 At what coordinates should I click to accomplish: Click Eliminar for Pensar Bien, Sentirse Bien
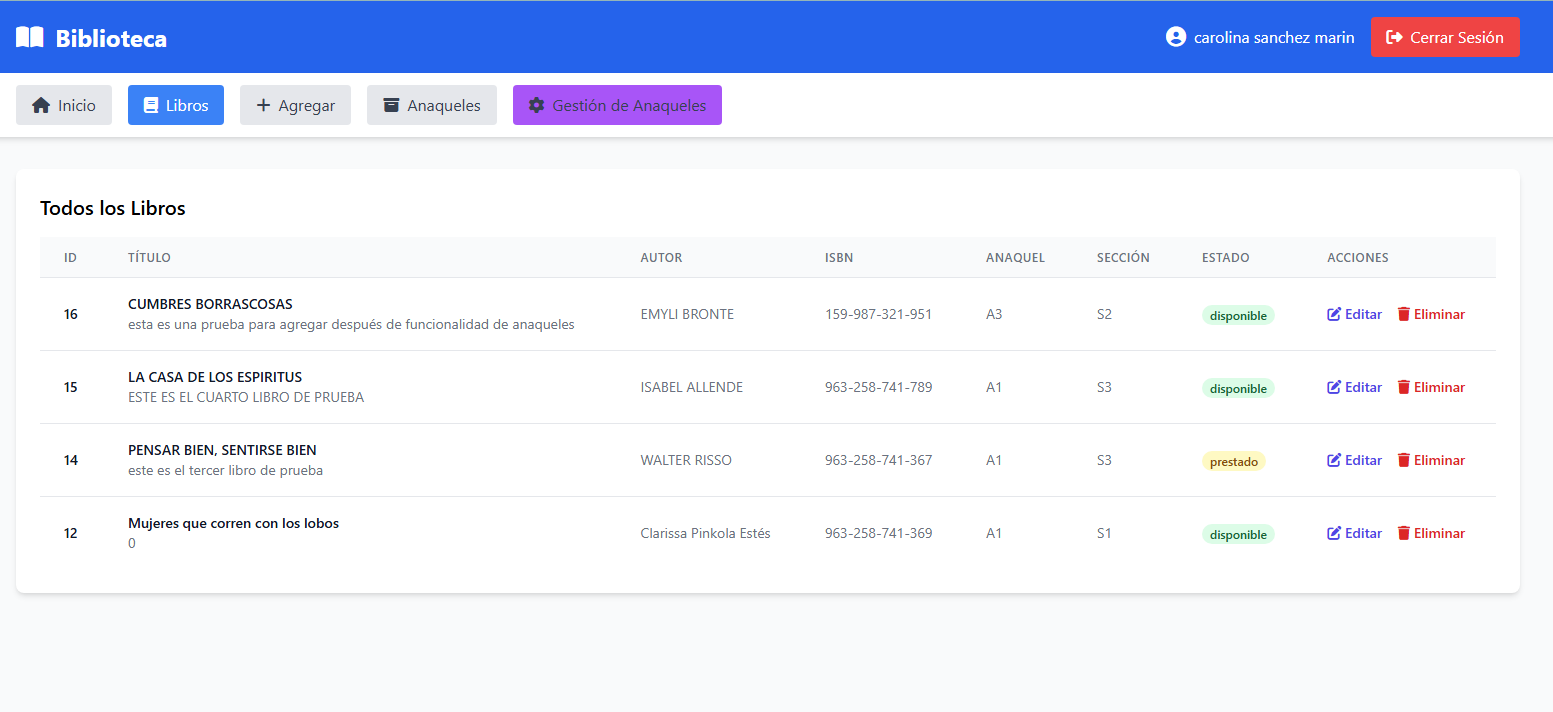click(x=1438, y=460)
